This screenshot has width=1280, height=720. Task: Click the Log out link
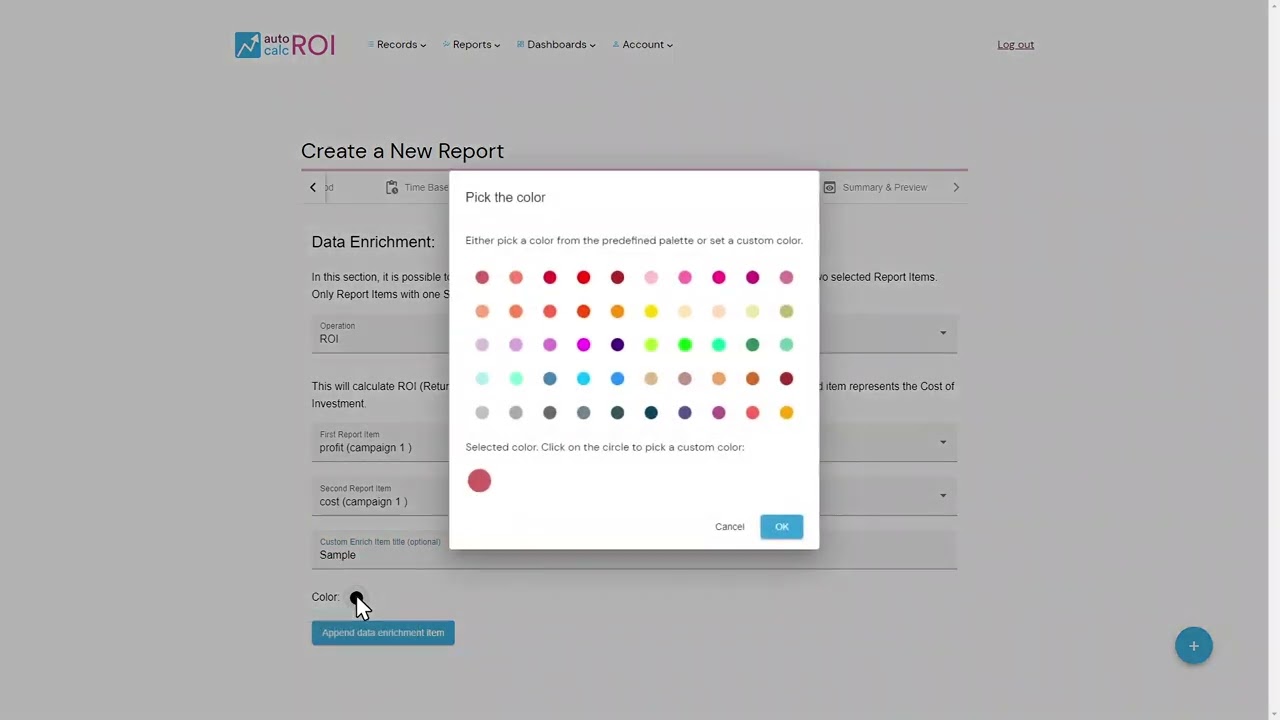point(1015,44)
